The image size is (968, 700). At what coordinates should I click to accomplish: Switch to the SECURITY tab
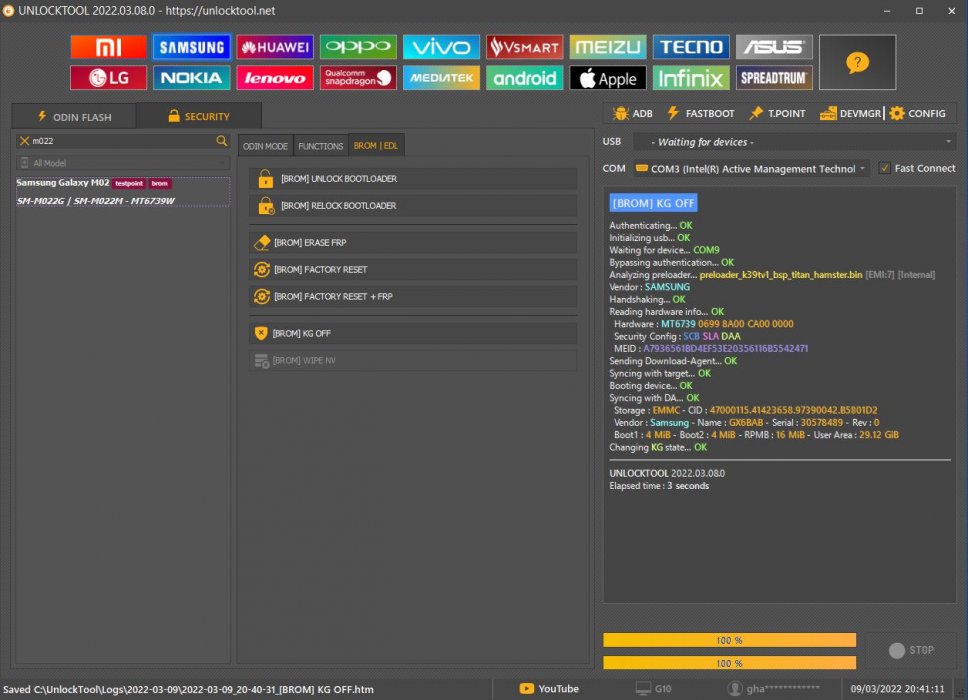click(x=199, y=116)
